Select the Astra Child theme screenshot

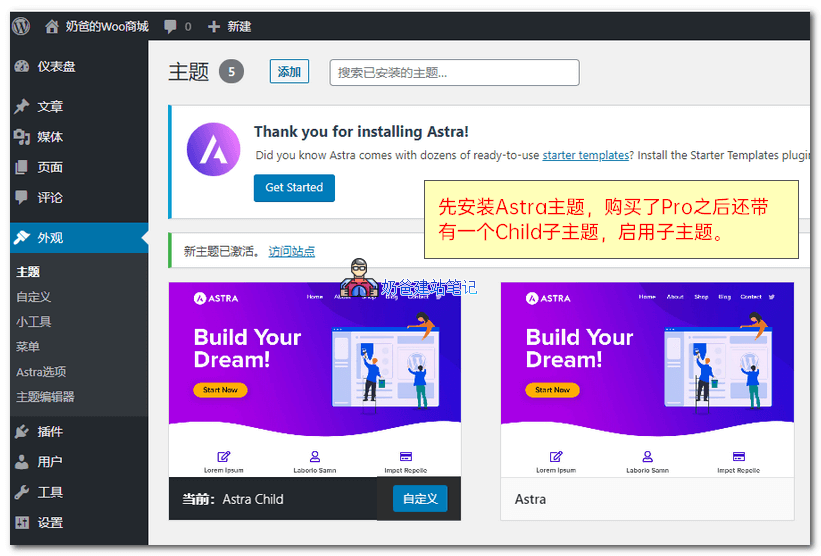pyautogui.click(x=315, y=380)
